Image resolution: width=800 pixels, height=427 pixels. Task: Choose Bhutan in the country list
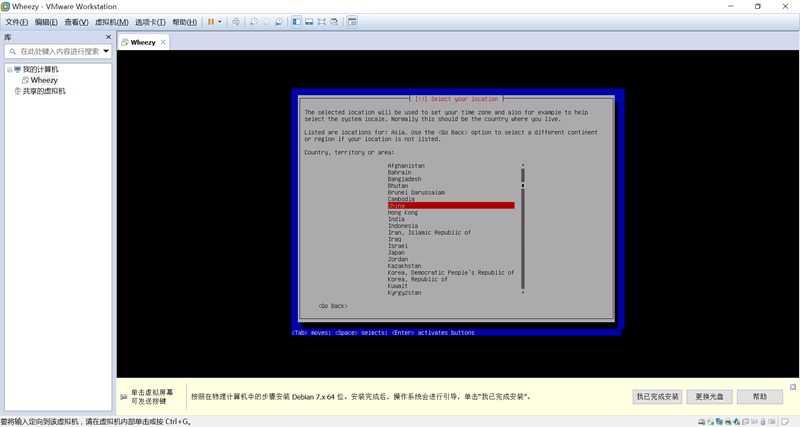[x=398, y=186]
